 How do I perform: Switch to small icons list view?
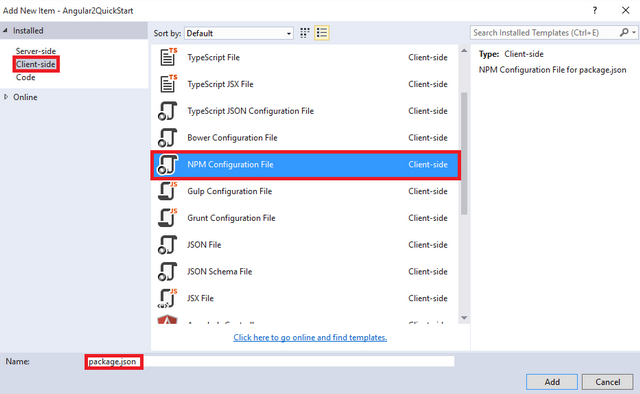click(322, 33)
